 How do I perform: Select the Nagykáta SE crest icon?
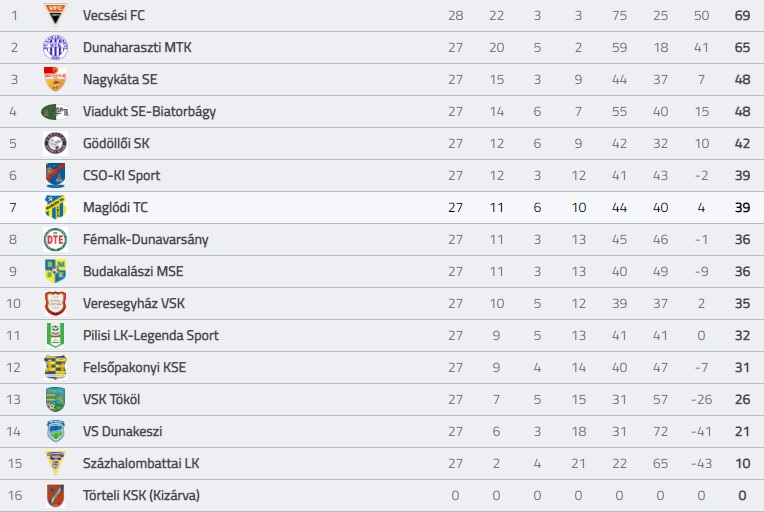point(55,79)
